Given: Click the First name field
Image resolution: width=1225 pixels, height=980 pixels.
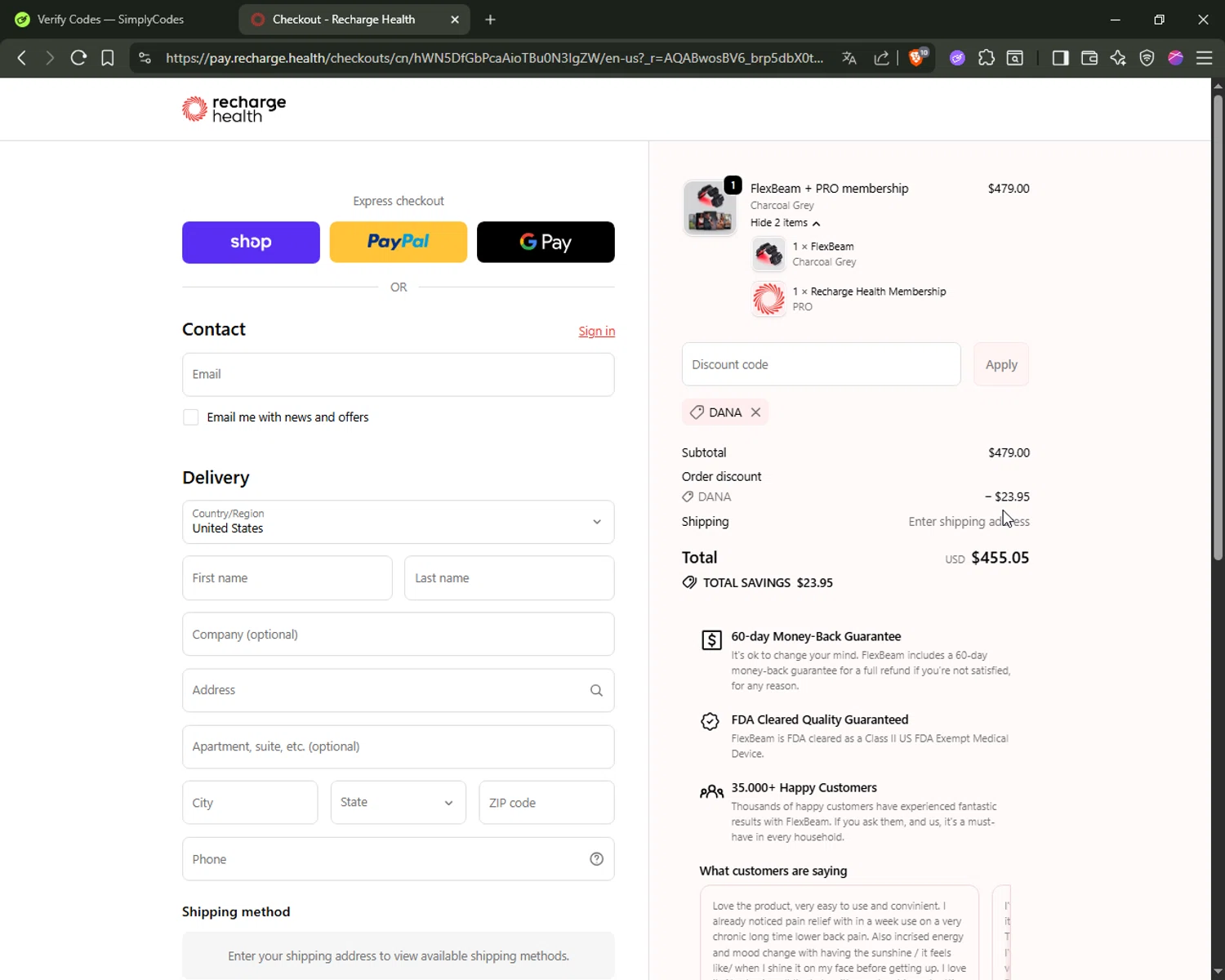Looking at the screenshot, I should (287, 578).
